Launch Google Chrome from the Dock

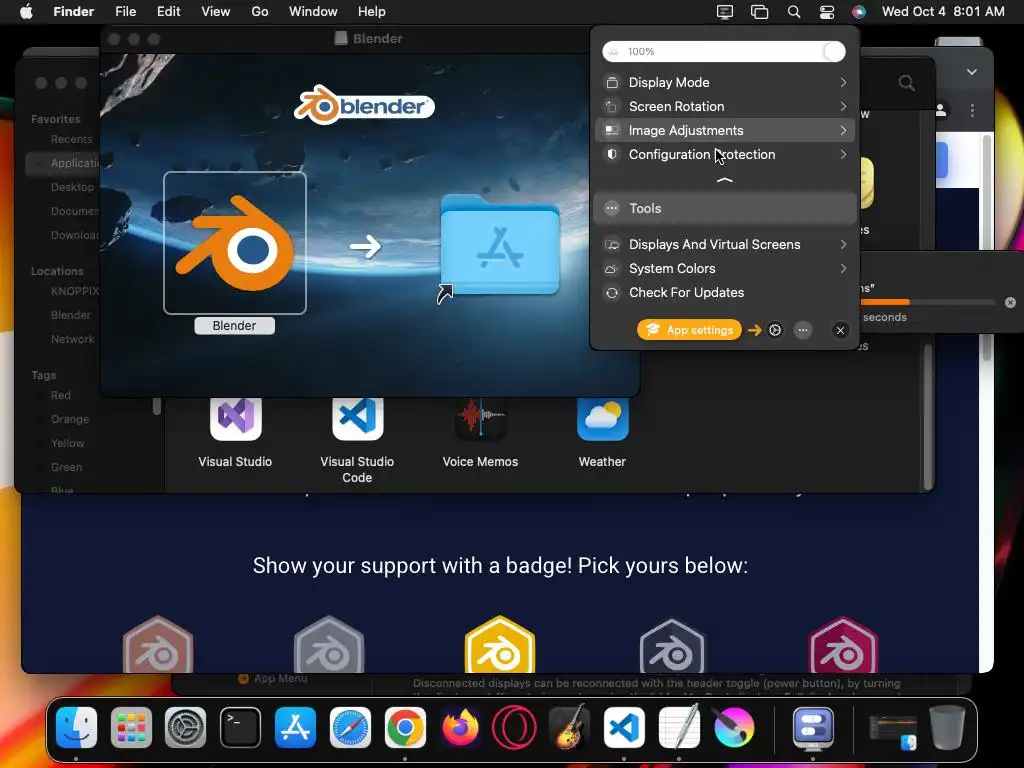coord(405,728)
